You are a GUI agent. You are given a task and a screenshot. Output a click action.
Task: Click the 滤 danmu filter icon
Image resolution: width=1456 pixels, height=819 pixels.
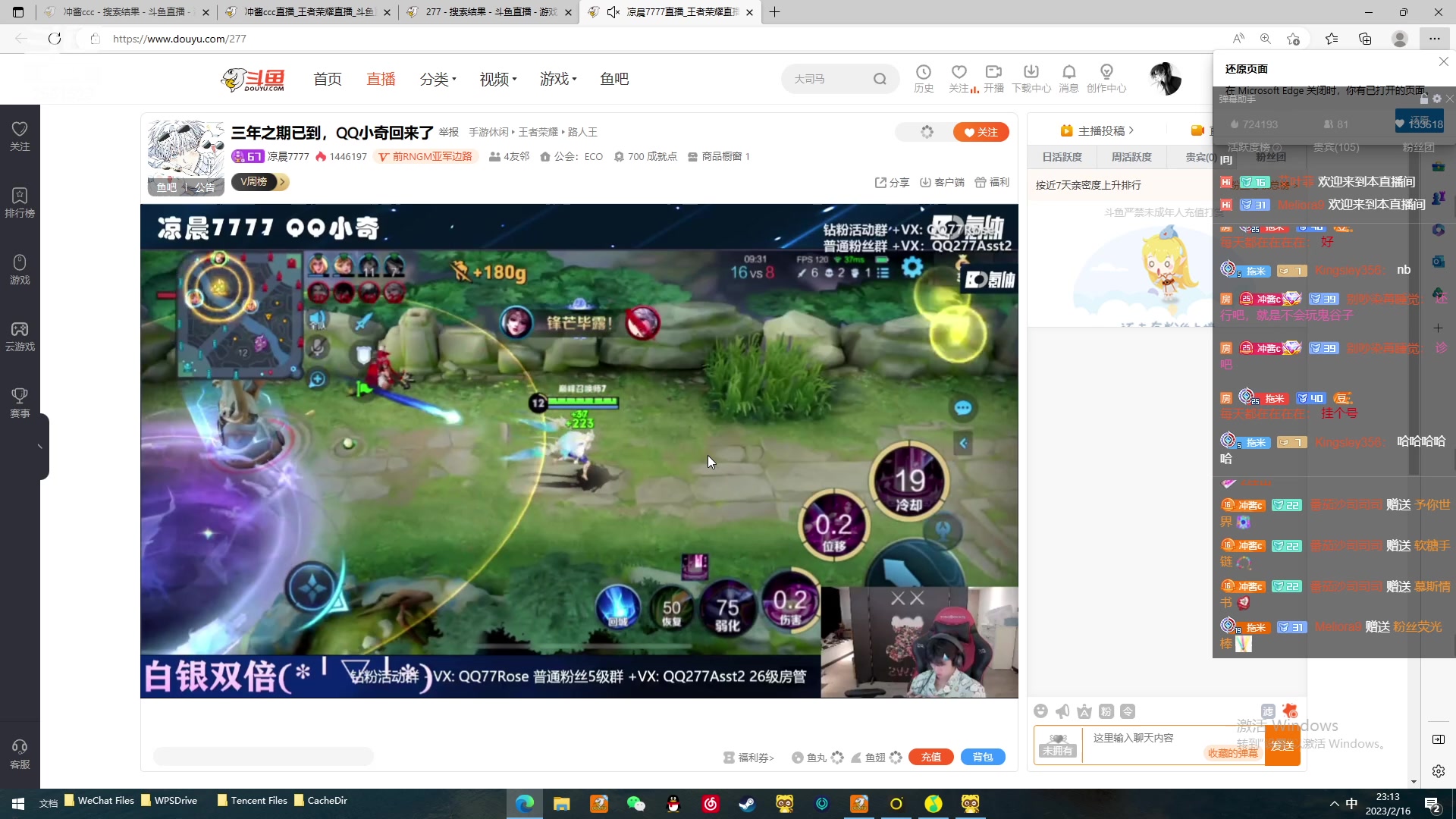coord(1268,711)
